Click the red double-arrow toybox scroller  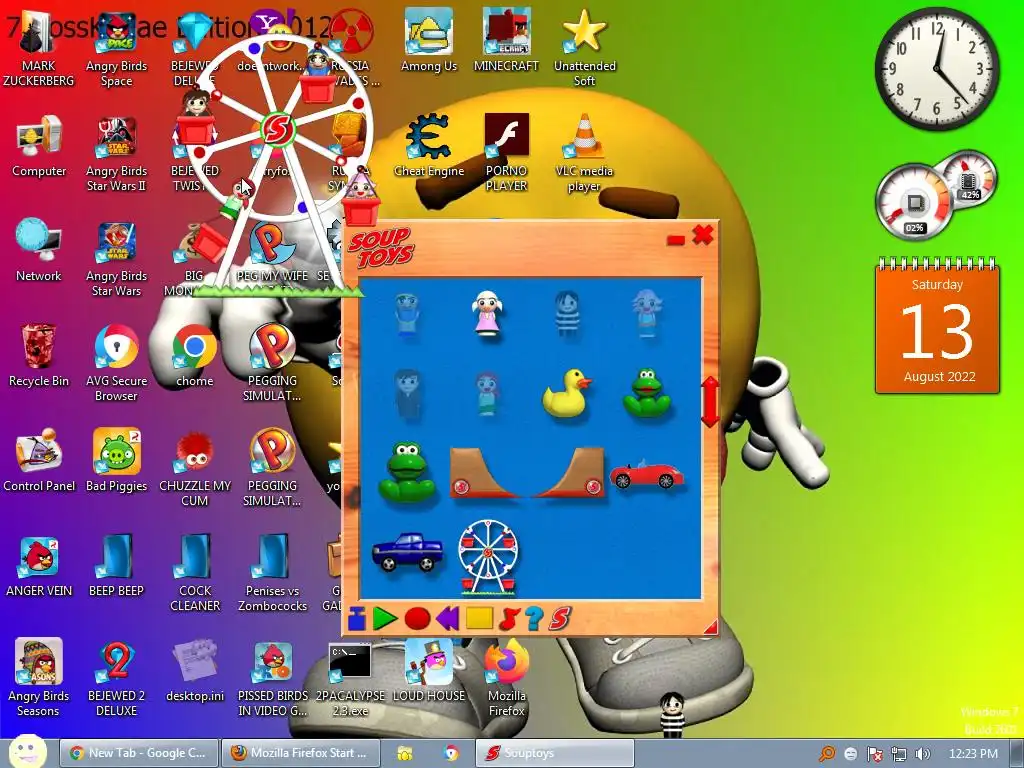tap(710, 401)
